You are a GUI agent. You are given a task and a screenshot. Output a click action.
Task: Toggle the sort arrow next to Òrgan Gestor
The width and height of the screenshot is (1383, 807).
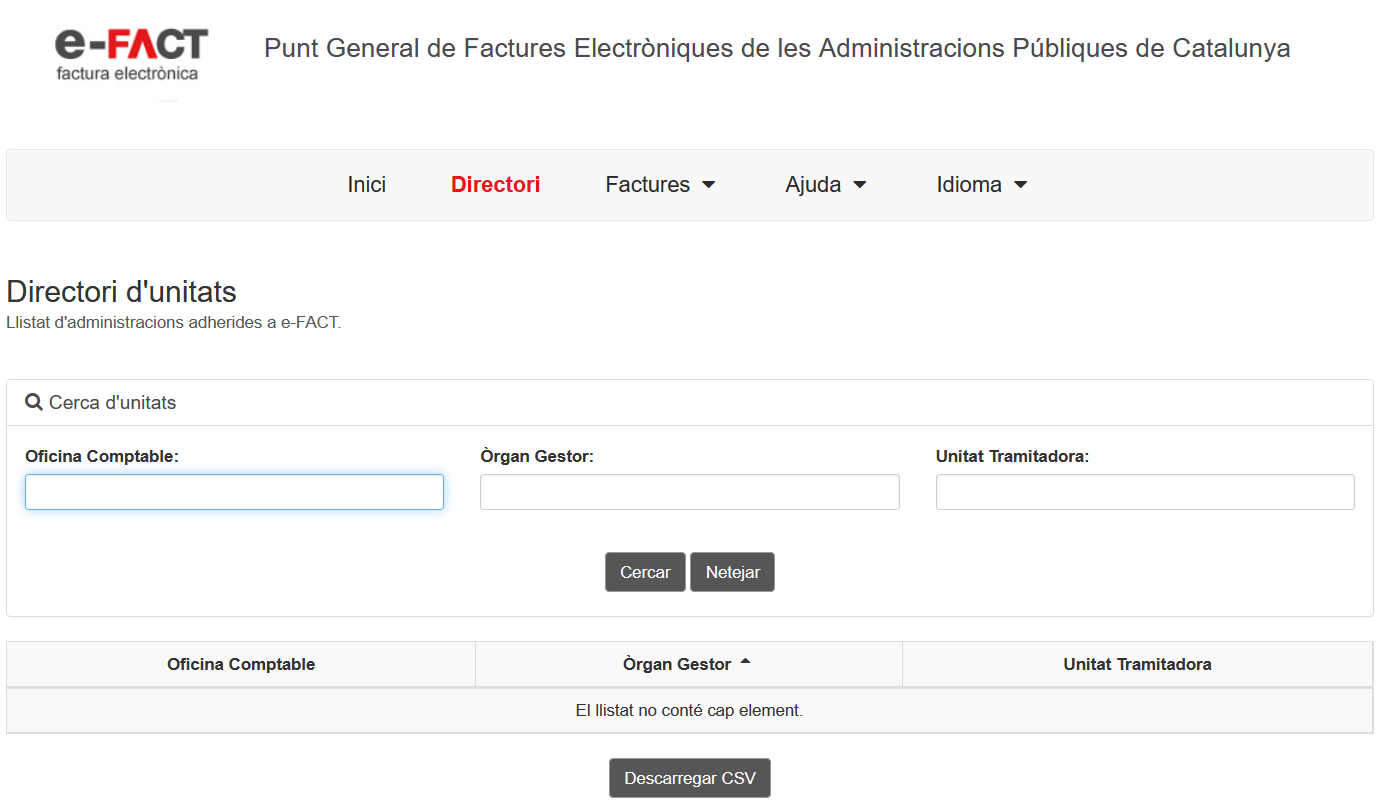[x=745, y=663]
